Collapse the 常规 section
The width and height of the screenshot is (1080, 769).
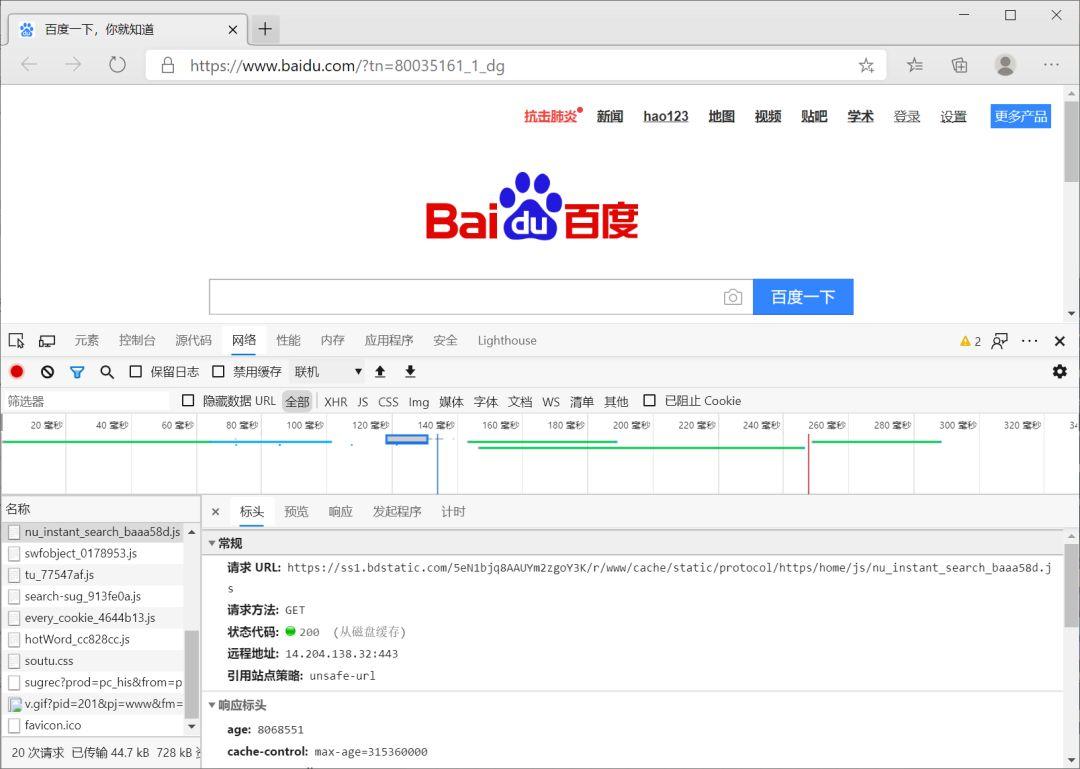[212, 543]
